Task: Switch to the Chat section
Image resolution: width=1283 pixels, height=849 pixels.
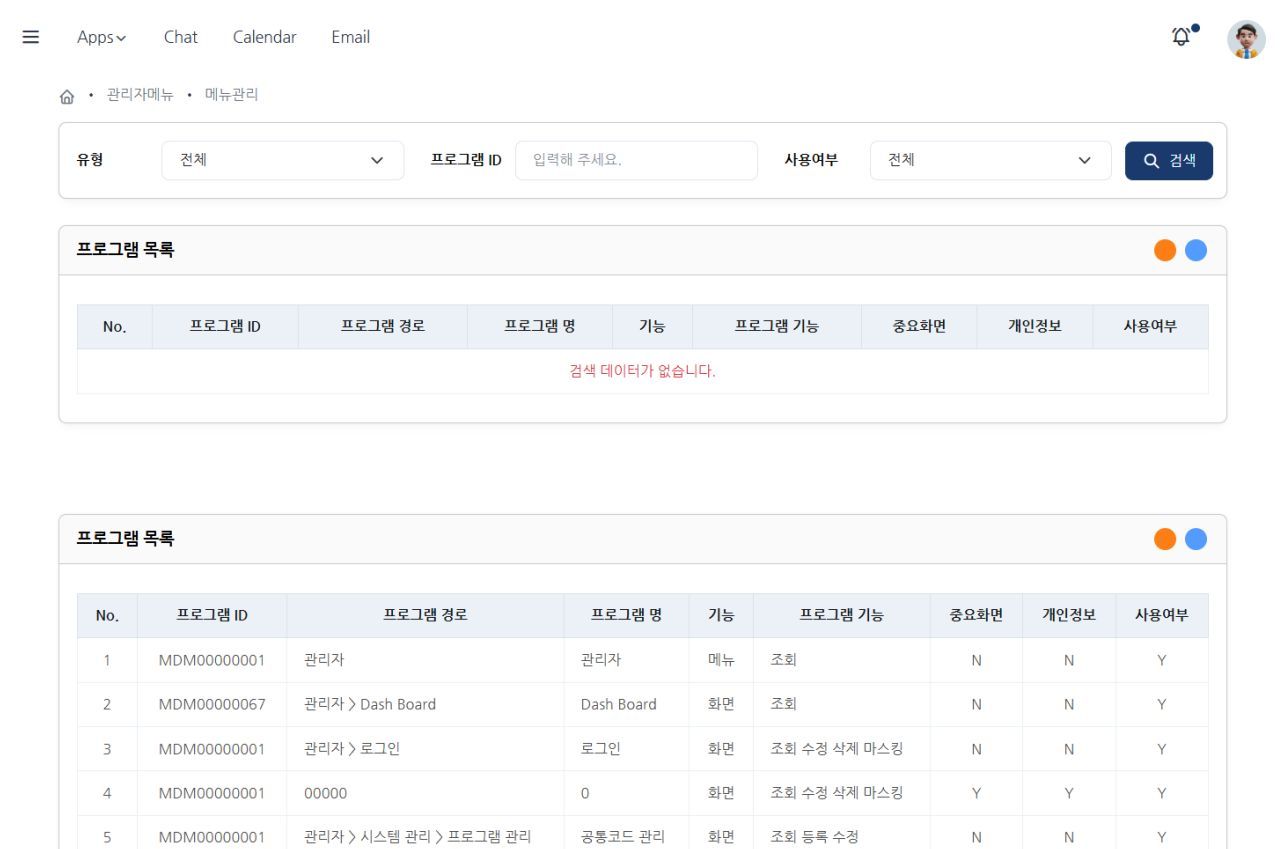Action: coord(180,36)
